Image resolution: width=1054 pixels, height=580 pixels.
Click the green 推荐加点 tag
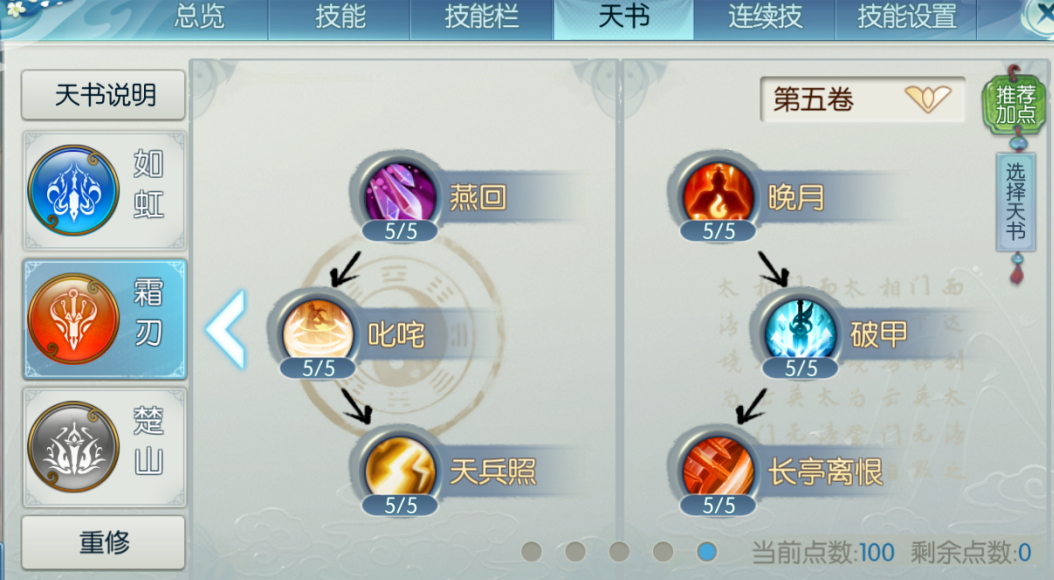click(1015, 104)
